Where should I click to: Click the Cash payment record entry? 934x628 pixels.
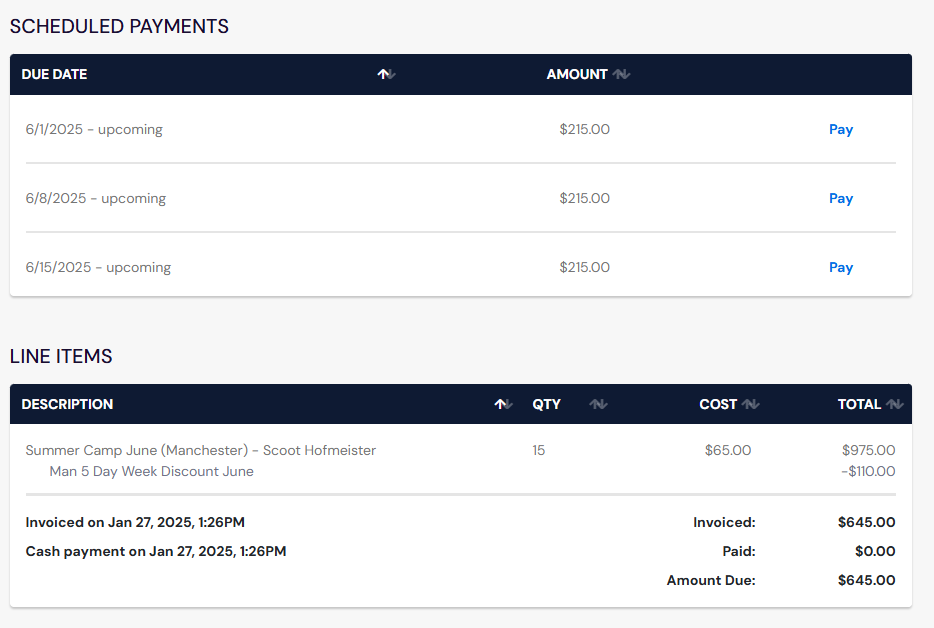pos(155,551)
